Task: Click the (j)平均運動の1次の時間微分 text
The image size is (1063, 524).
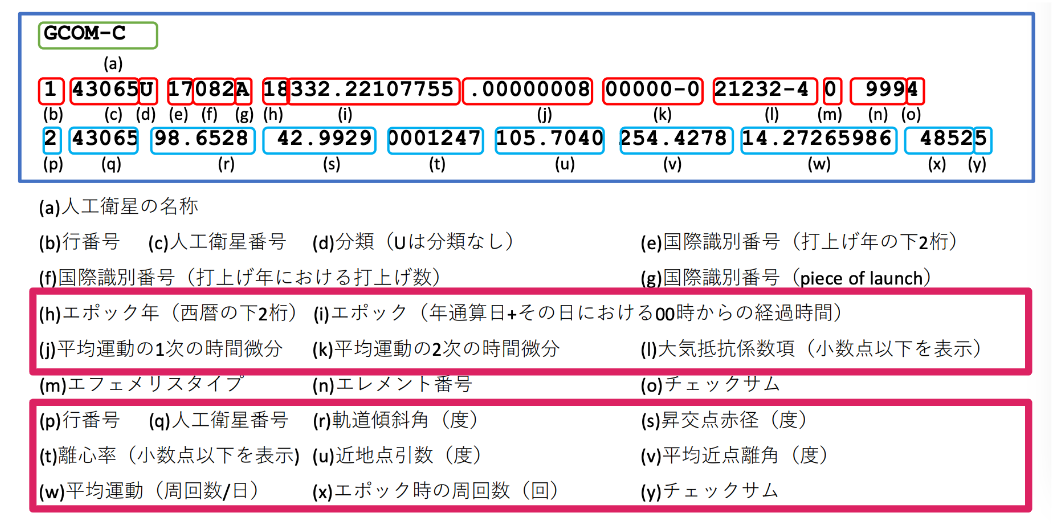Action: click(161, 349)
